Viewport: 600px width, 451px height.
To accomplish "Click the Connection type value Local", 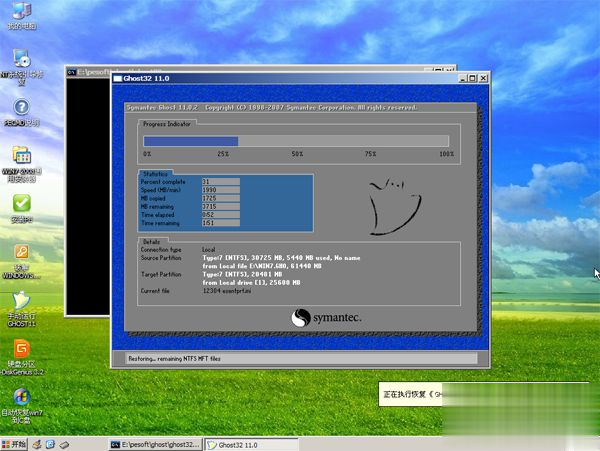I will coord(209,249).
